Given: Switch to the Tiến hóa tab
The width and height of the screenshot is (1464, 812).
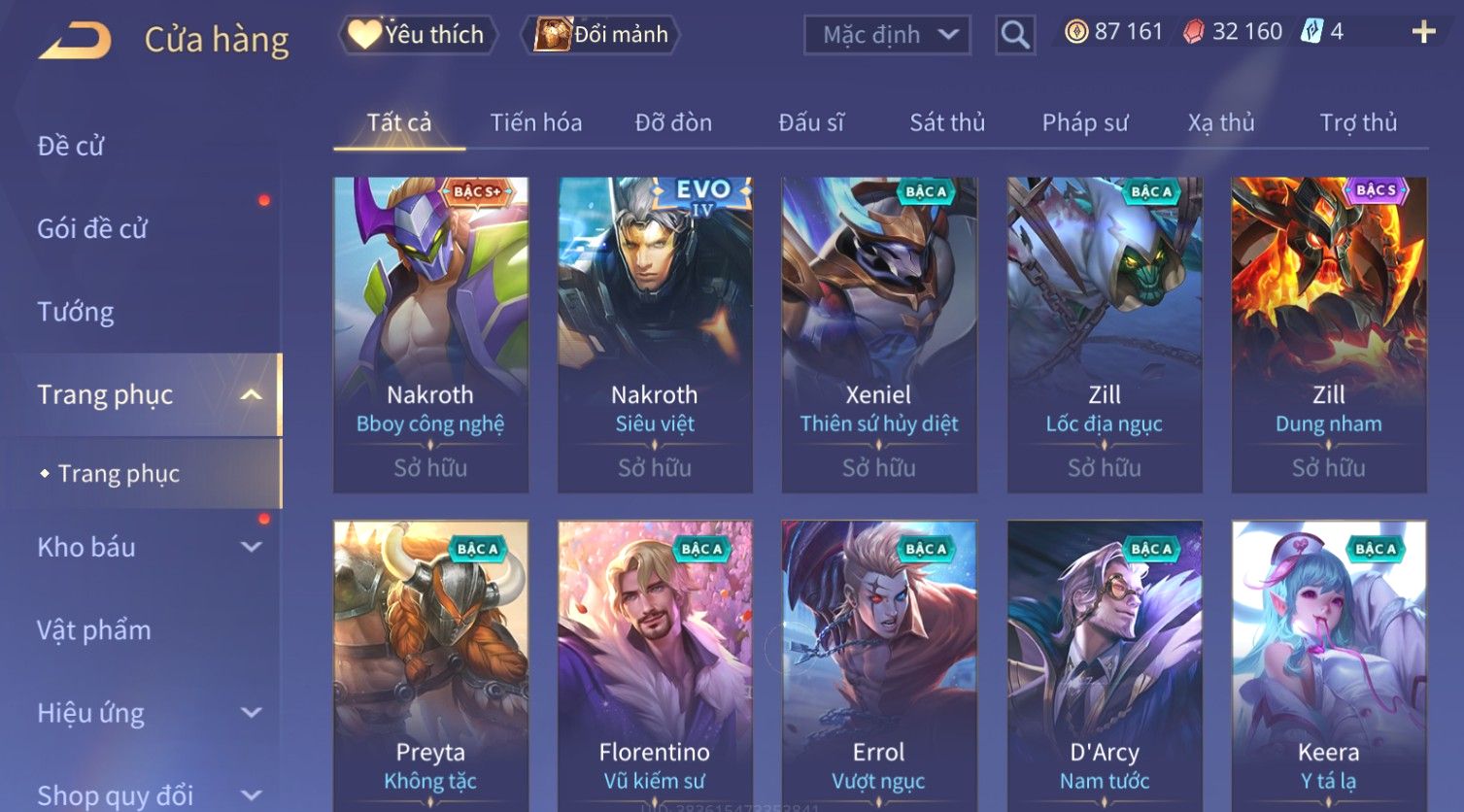Looking at the screenshot, I should [x=536, y=122].
